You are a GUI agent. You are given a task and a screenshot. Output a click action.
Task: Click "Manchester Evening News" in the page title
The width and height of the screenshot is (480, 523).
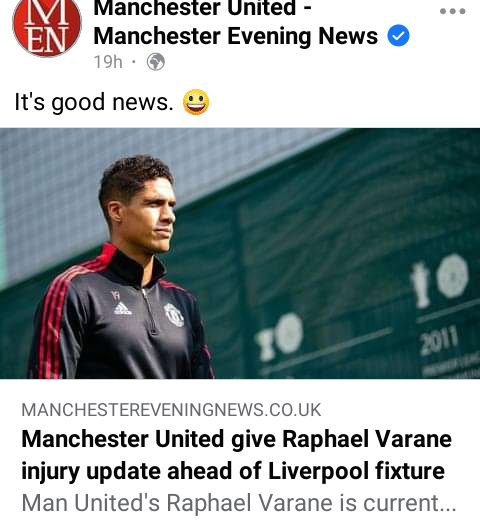coord(235,36)
